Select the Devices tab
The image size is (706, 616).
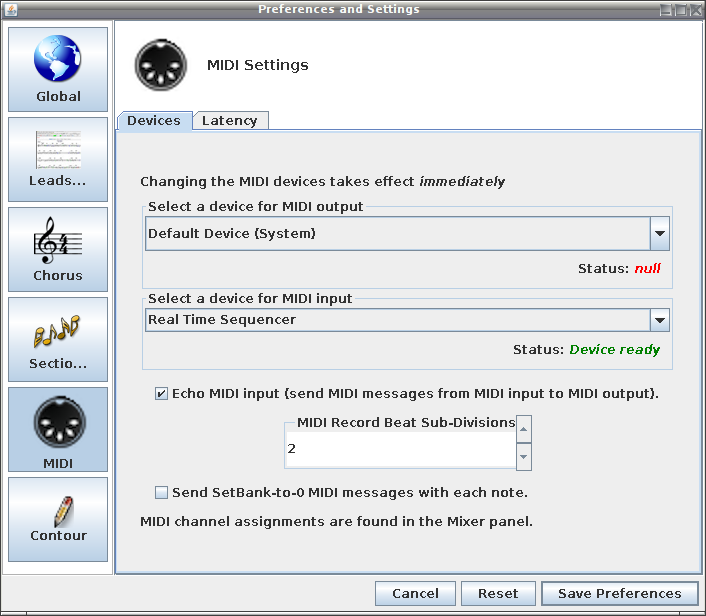(154, 121)
